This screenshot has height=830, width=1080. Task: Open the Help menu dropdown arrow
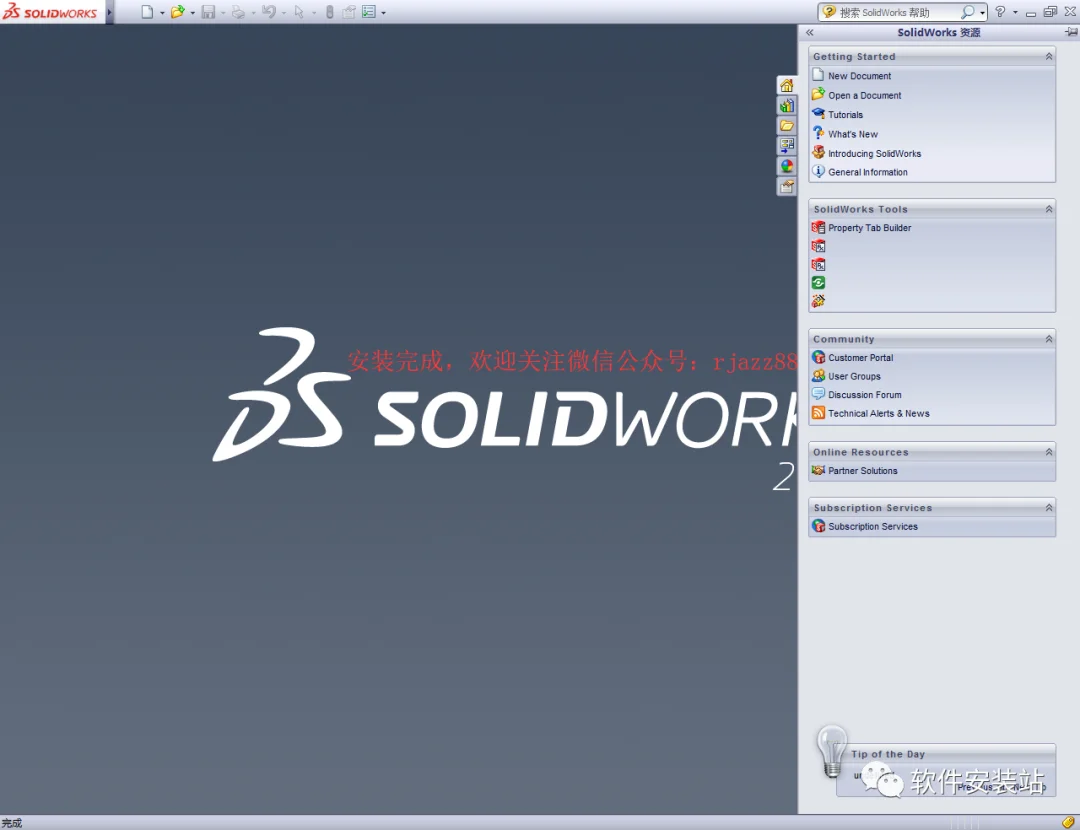(x=1015, y=12)
